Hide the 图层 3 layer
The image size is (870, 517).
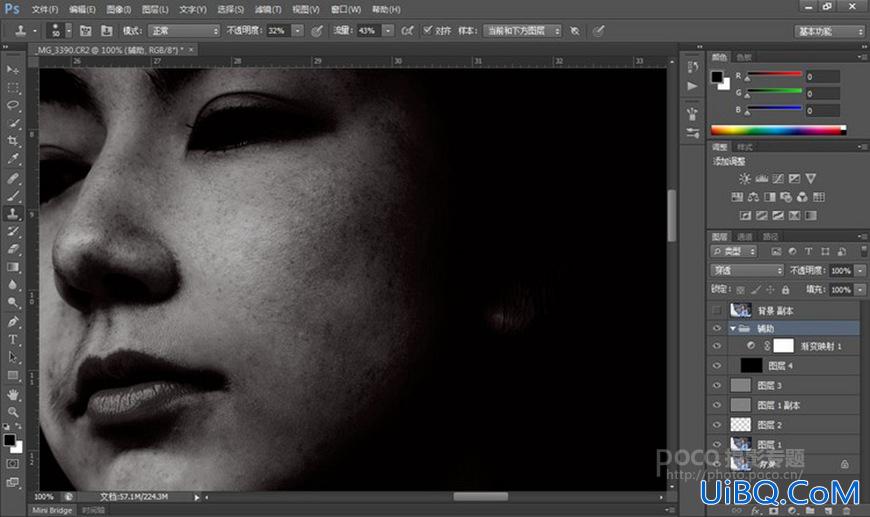click(717, 386)
